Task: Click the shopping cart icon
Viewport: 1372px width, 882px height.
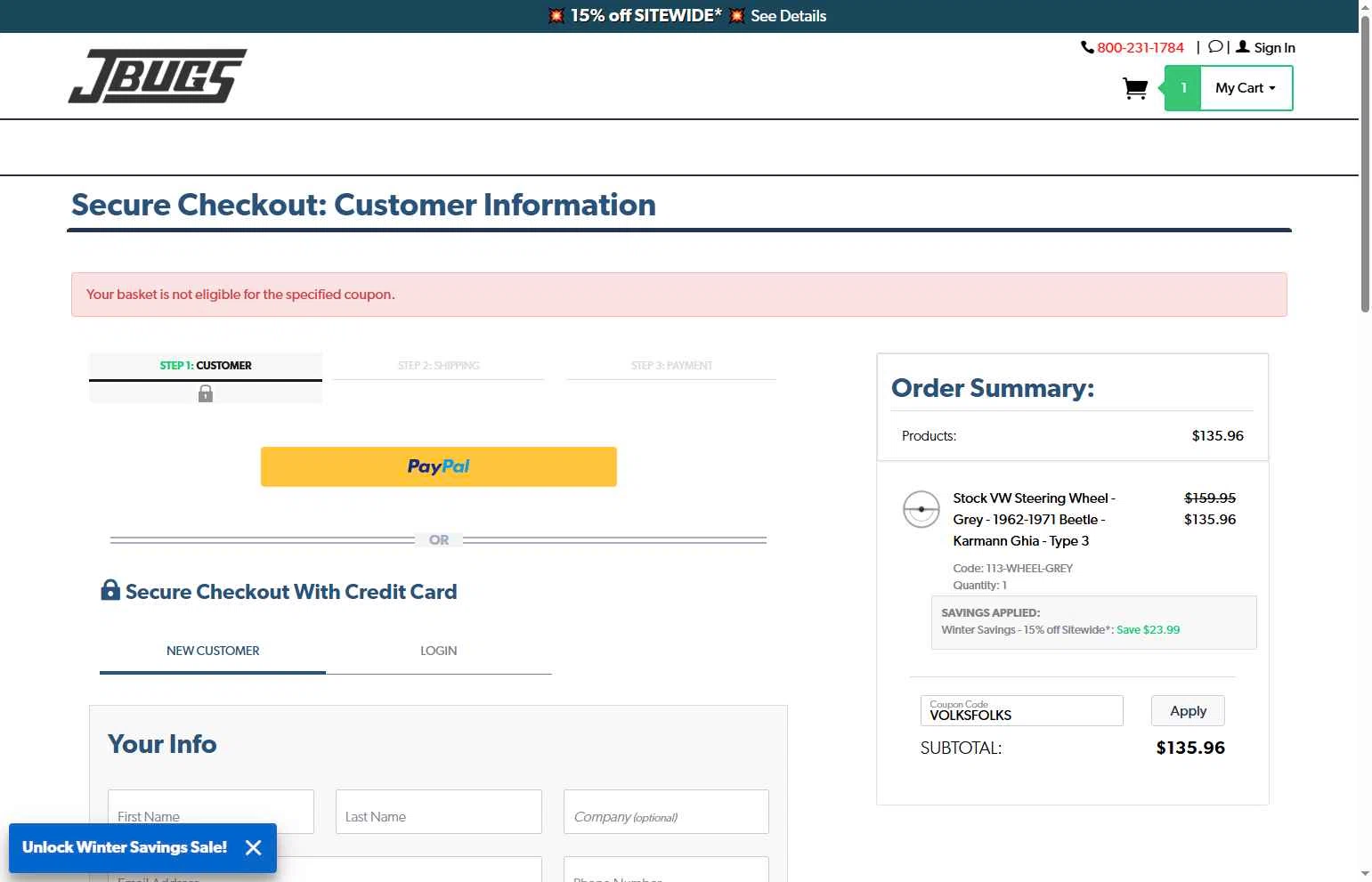Action: click(x=1135, y=88)
